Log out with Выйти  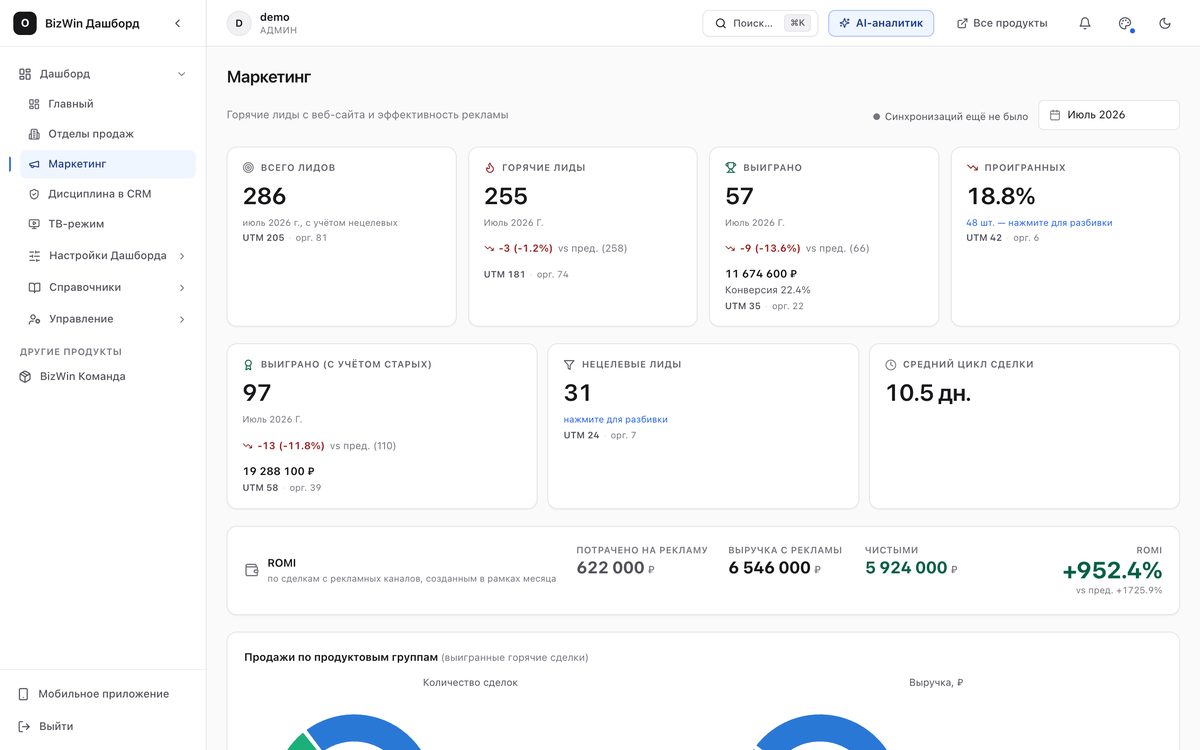[103, 726]
